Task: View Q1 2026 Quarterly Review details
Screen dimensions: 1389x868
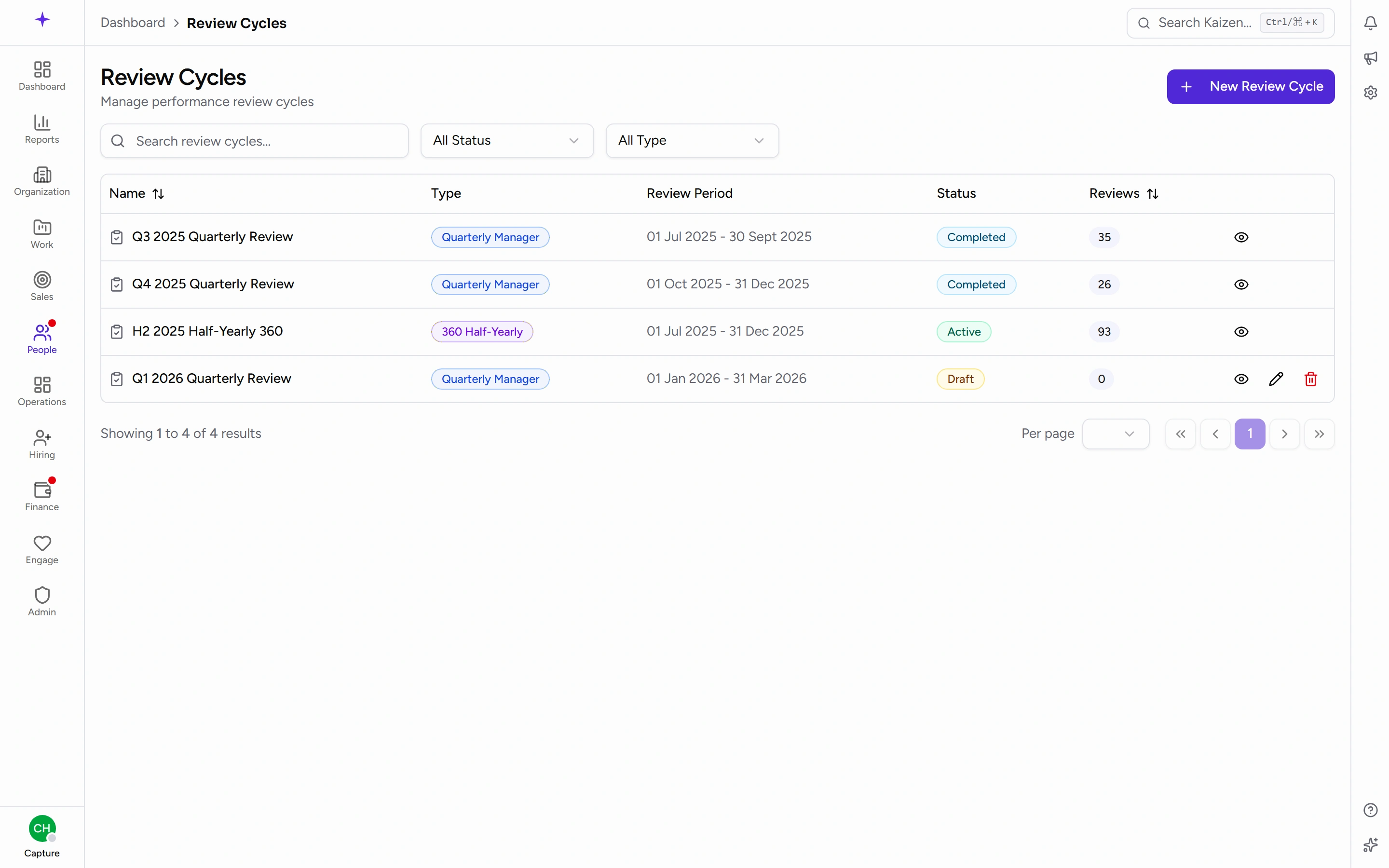Action: click(x=1241, y=379)
